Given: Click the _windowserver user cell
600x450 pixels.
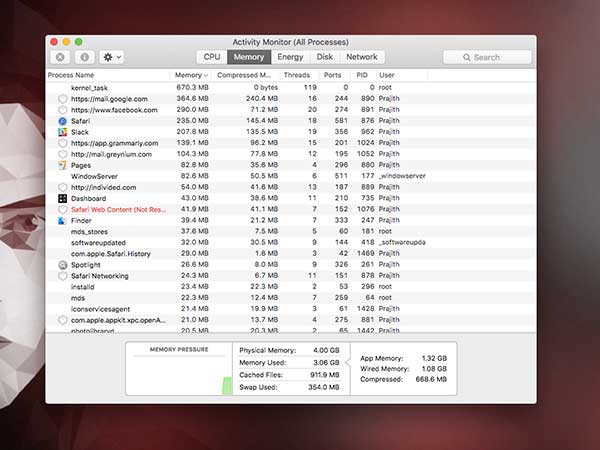Looking at the screenshot, I should (402, 176).
